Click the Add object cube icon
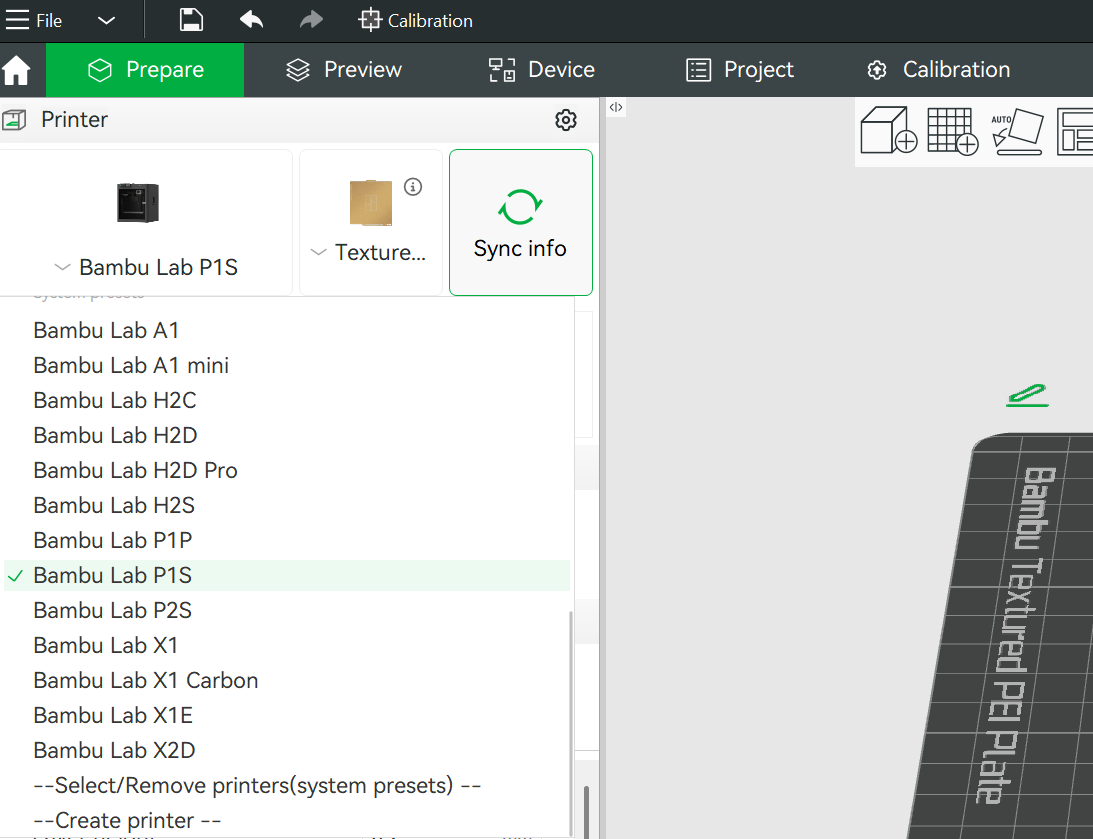The width and height of the screenshot is (1093, 839). pyautogui.click(x=889, y=130)
